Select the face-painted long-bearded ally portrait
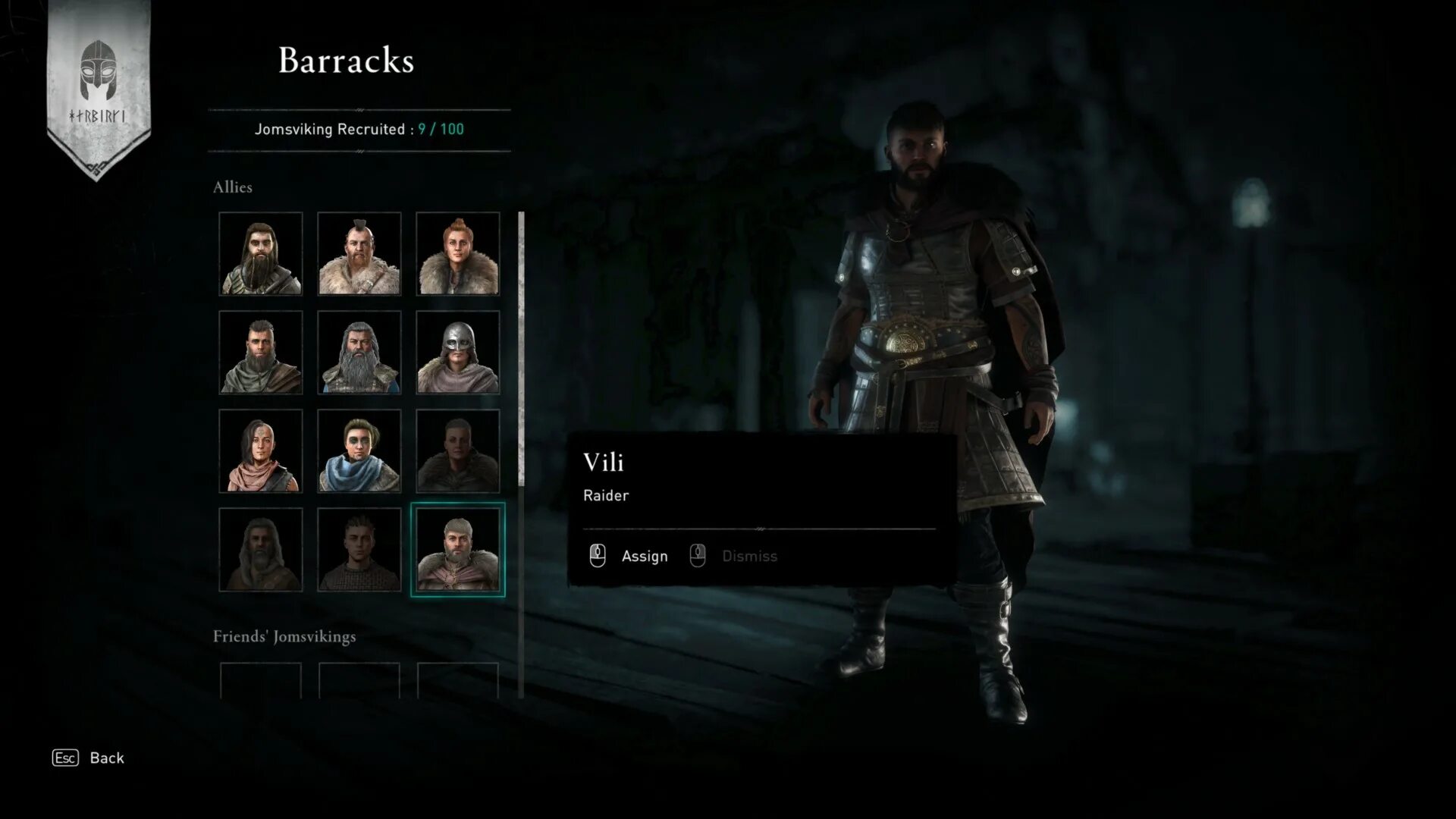The height and width of the screenshot is (819, 1456). click(x=261, y=254)
